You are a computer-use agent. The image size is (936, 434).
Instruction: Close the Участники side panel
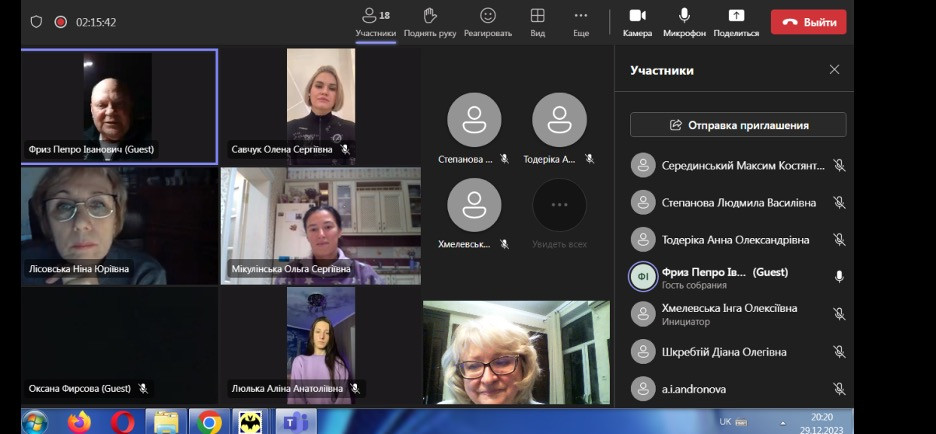point(835,70)
